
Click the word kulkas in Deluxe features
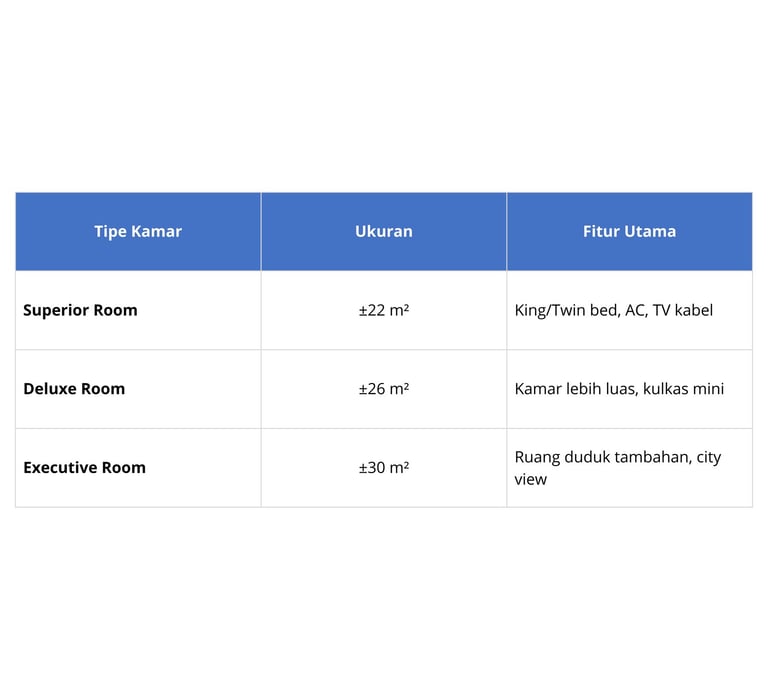coord(665,389)
